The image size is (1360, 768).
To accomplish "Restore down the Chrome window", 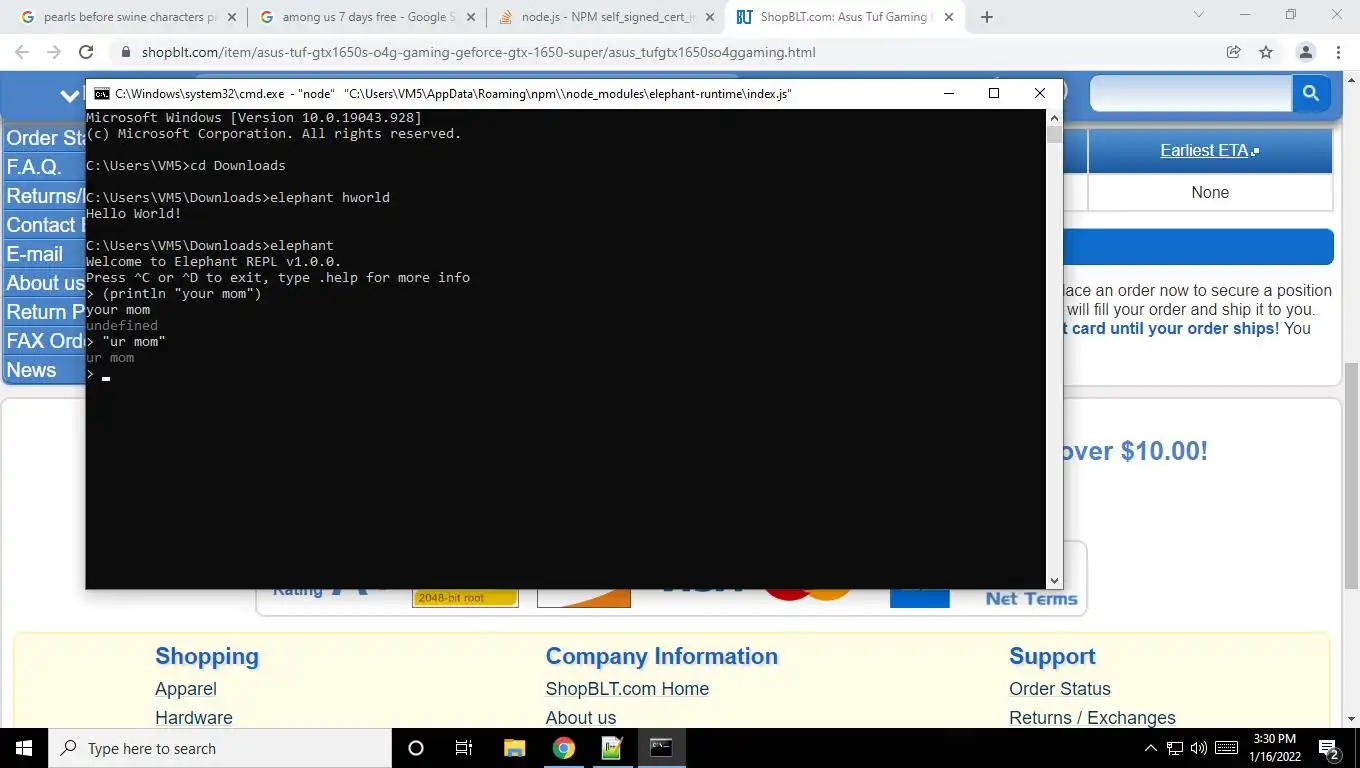I will (x=1291, y=14).
